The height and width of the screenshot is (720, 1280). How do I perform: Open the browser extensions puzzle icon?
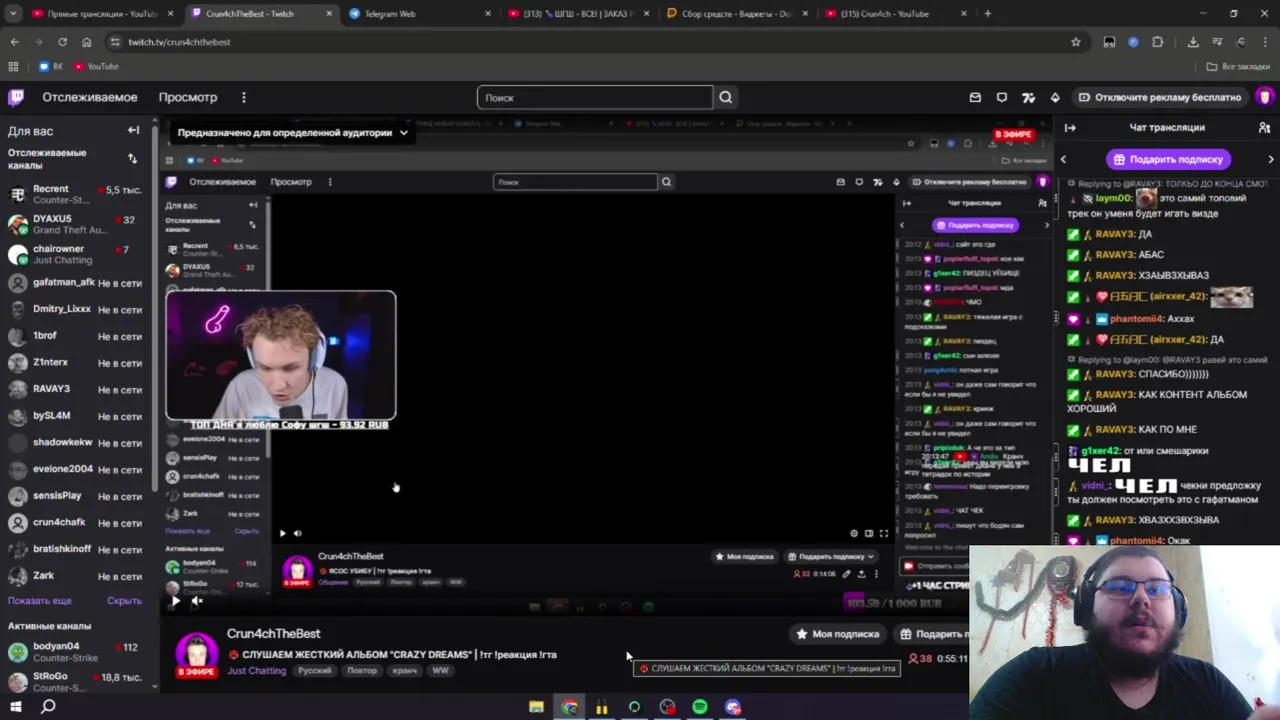point(1158,42)
